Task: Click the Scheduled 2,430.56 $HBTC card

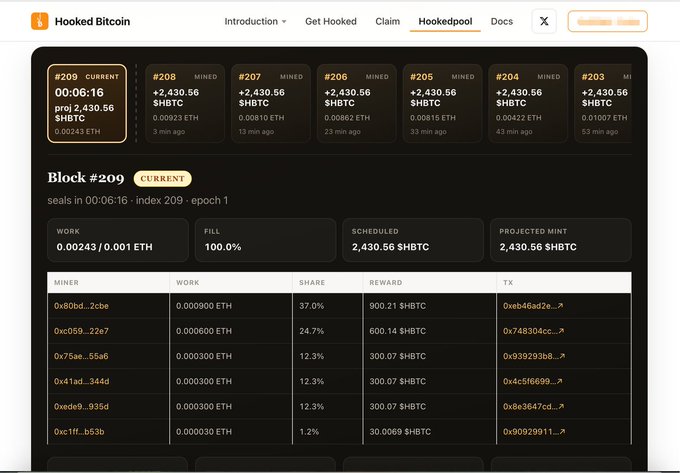Action: click(x=413, y=240)
